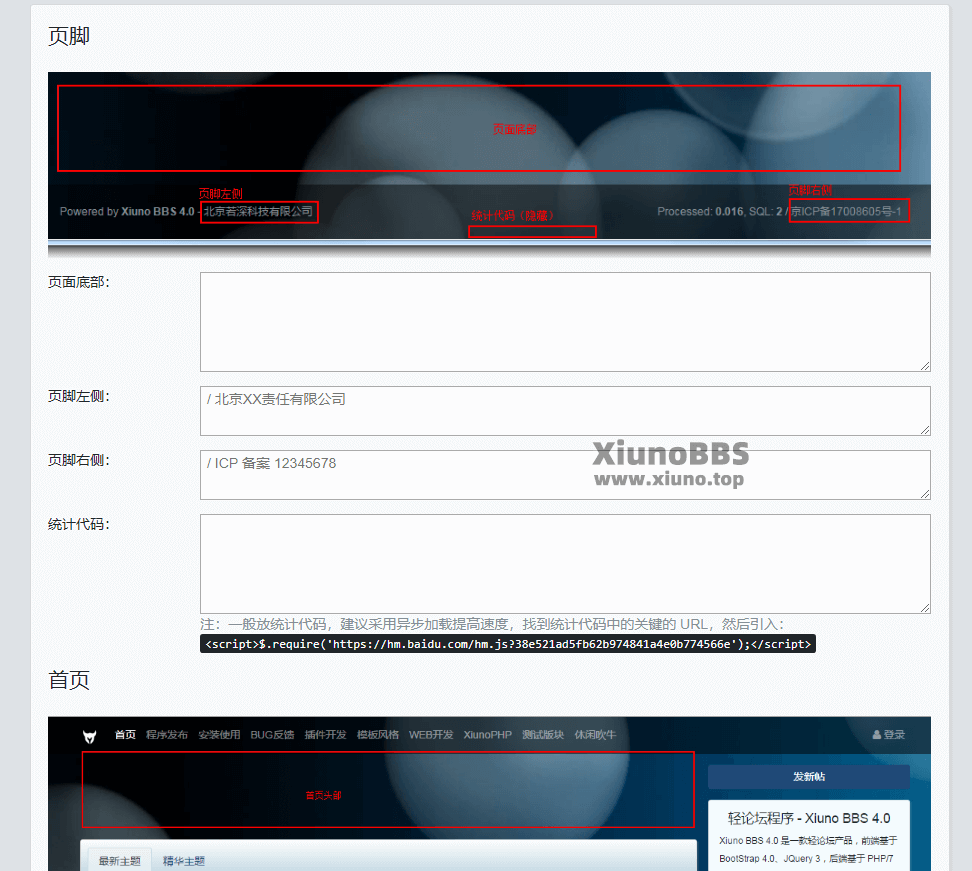Screen dimensions: 972x871
Task: Click the resize grip of 页面底部 text area
Action: (x=925, y=366)
